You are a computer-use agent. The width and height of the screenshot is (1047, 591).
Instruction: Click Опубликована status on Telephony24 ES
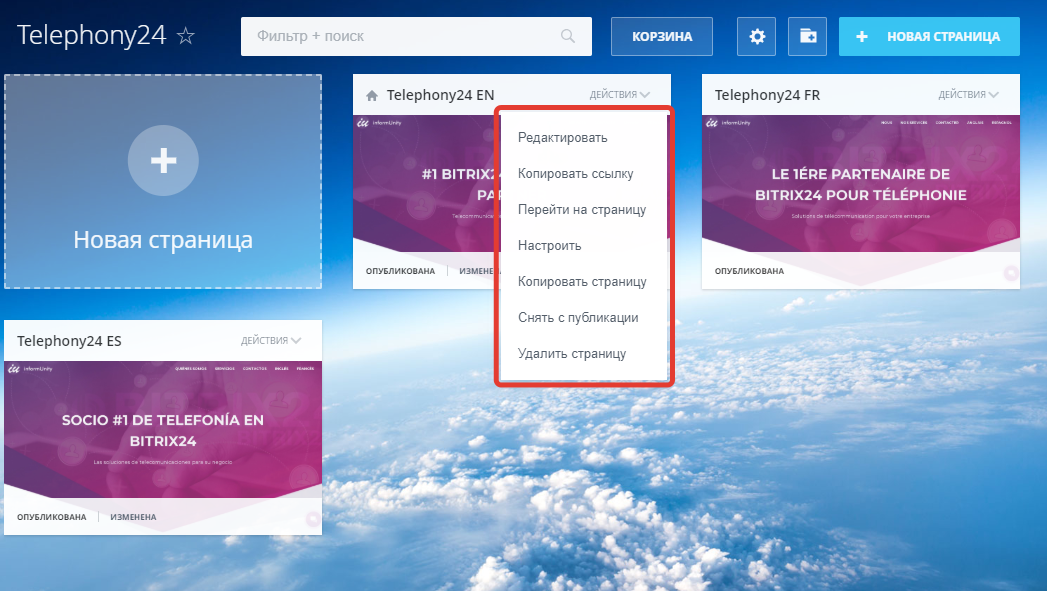(x=51, y=517)
